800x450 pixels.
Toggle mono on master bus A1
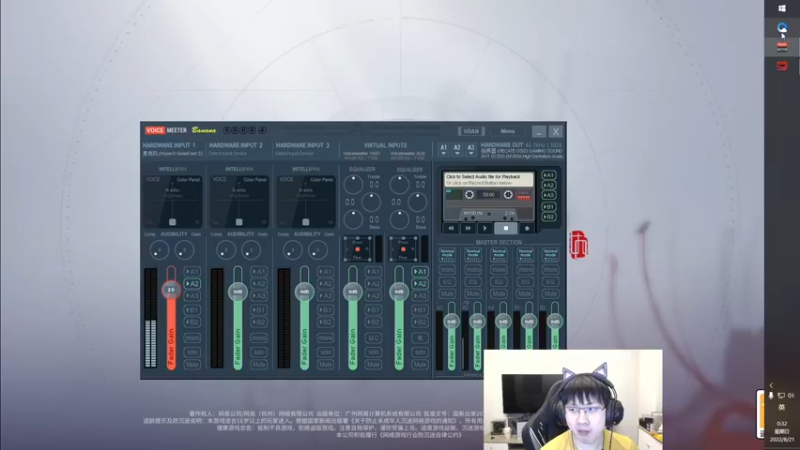[x=447, y=269]
